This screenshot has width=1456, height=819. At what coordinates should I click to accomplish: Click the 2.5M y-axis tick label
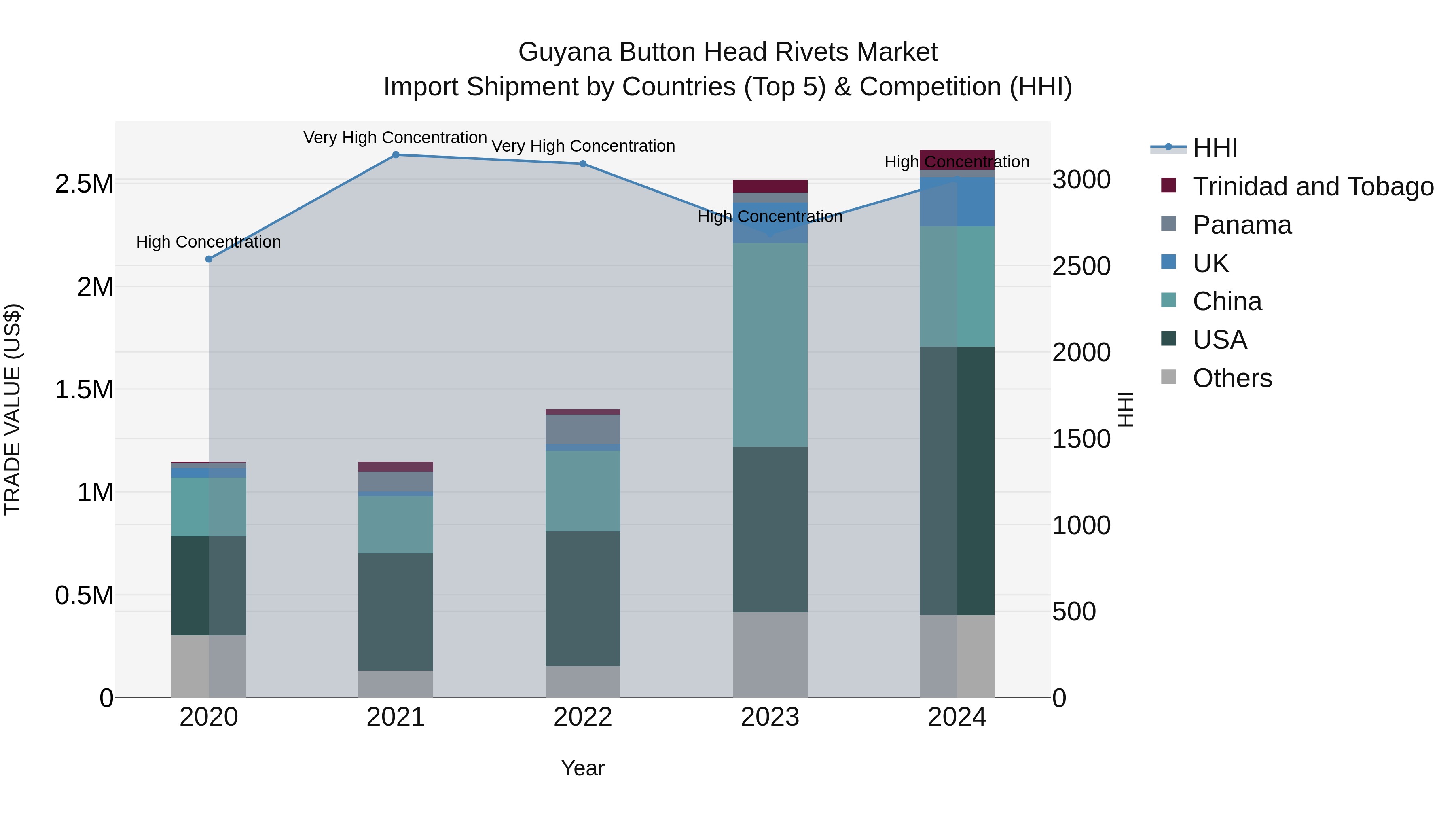(x=84, y=184)
